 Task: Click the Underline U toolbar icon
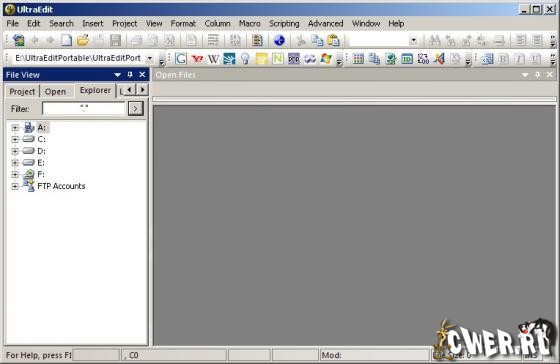click(x=535, y=59)
